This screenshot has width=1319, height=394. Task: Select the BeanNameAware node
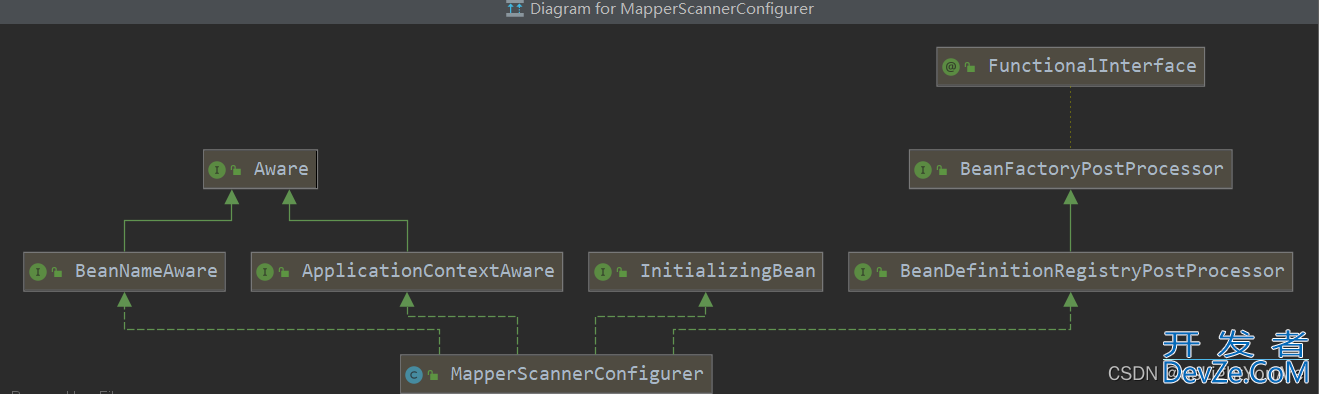tap(124, 271)
